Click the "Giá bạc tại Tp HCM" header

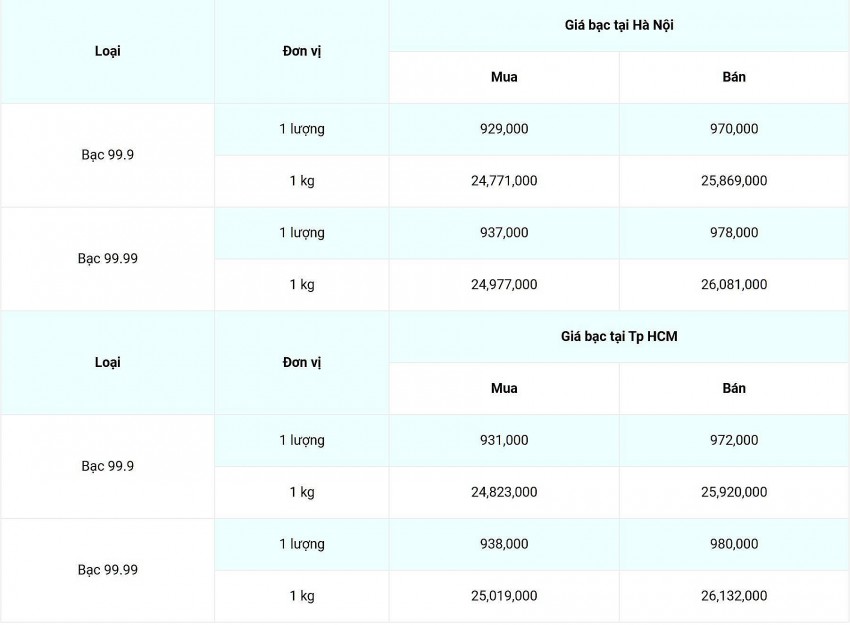click(618, 337)
